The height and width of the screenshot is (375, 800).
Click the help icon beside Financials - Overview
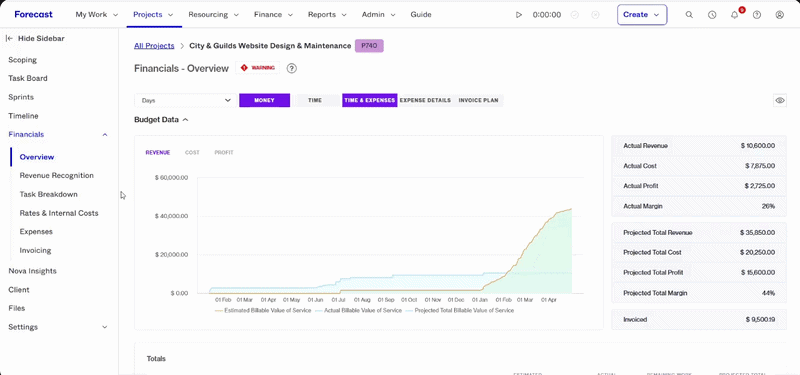coord(292,68)
